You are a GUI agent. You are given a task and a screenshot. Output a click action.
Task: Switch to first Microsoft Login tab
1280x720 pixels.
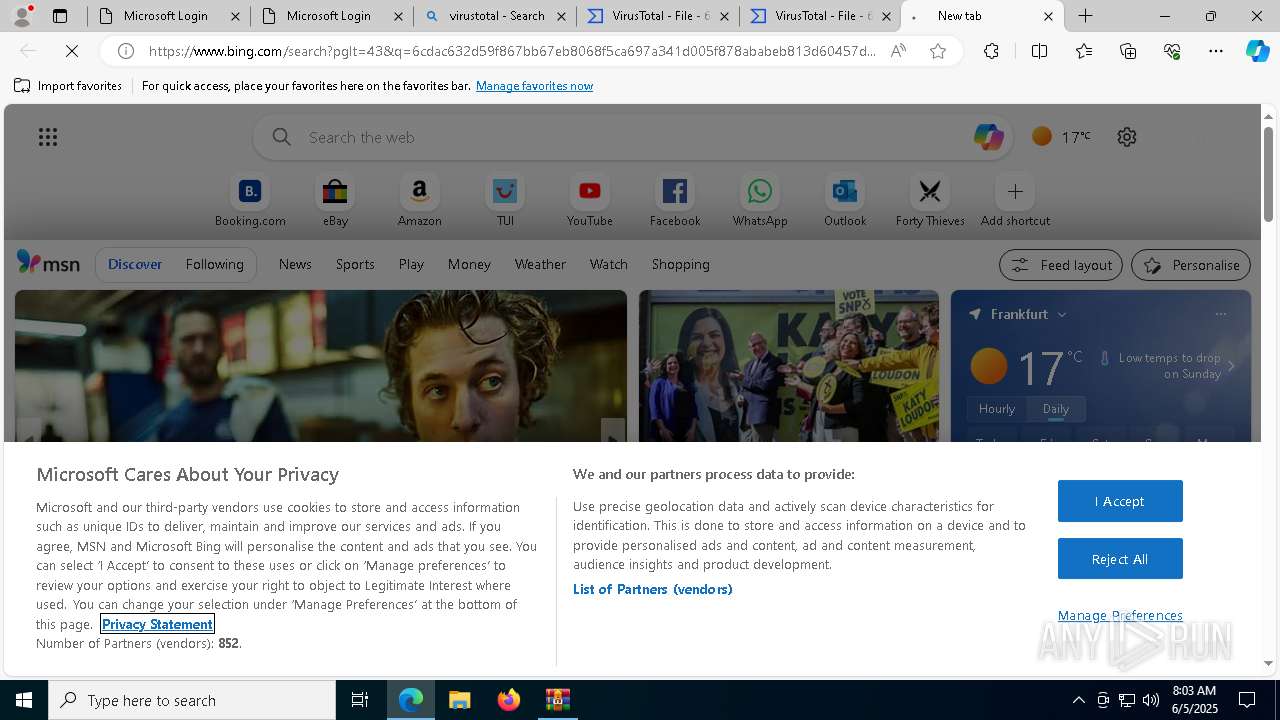pos(167,16)
